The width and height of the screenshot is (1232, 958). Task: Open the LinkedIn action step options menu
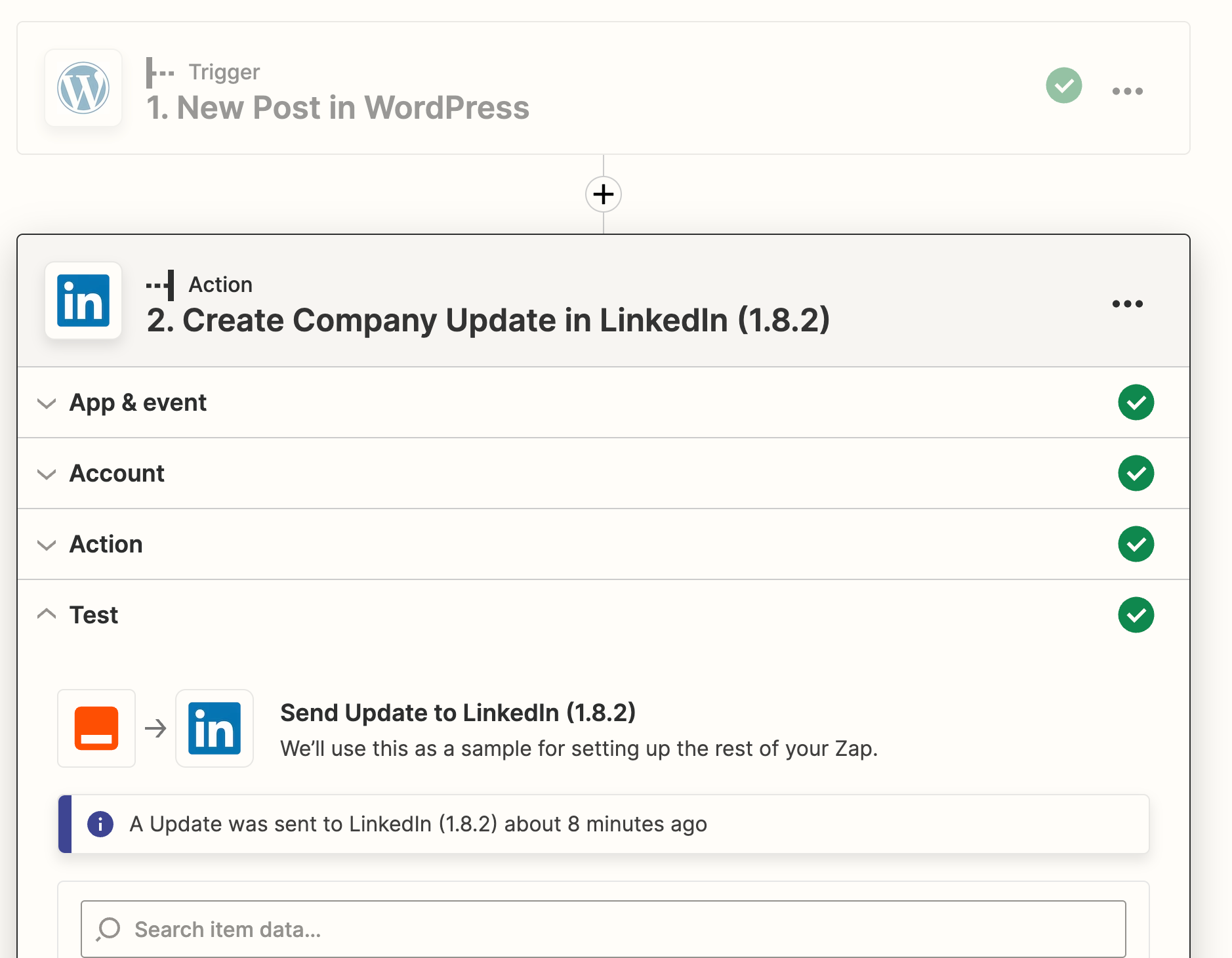1127,304
